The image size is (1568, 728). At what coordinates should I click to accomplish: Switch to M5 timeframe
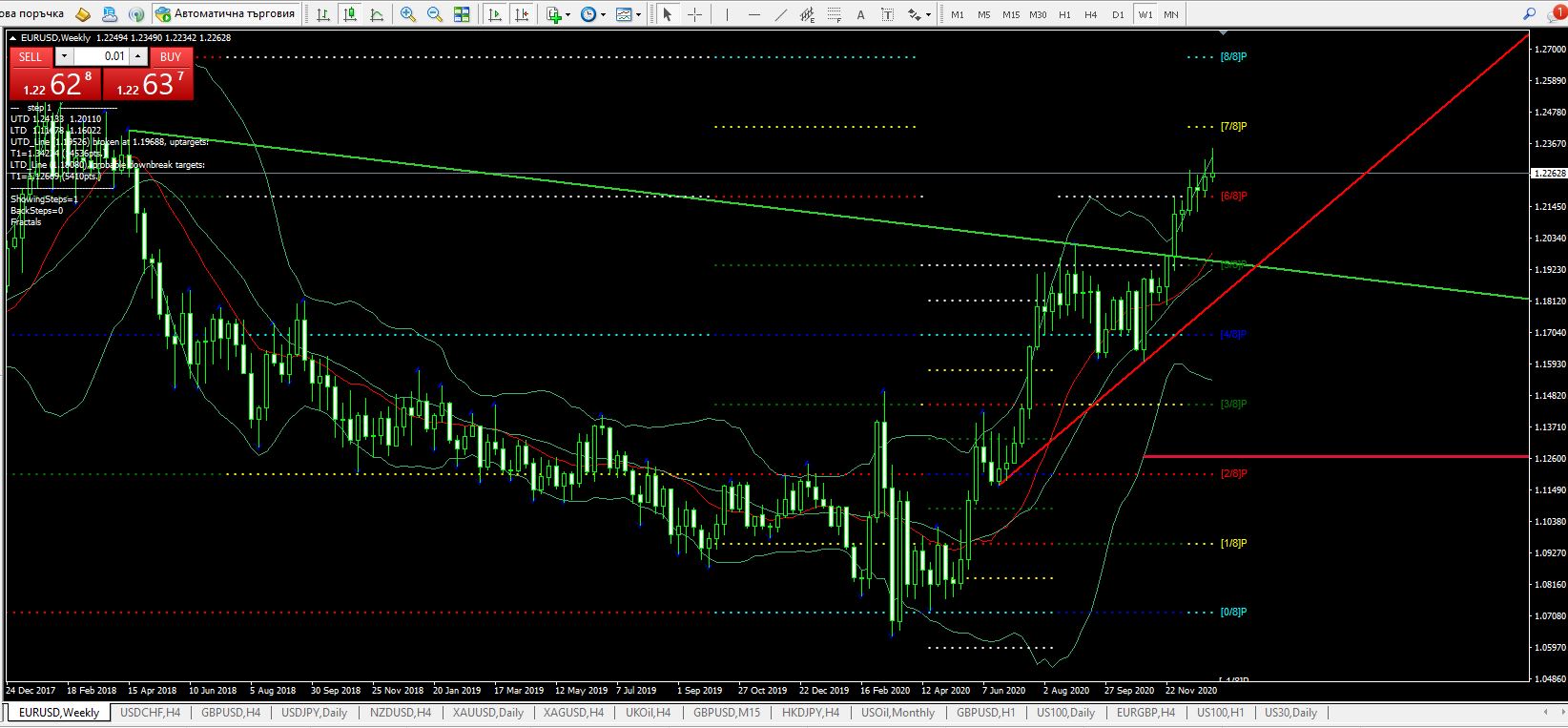[x=984, y=14]
